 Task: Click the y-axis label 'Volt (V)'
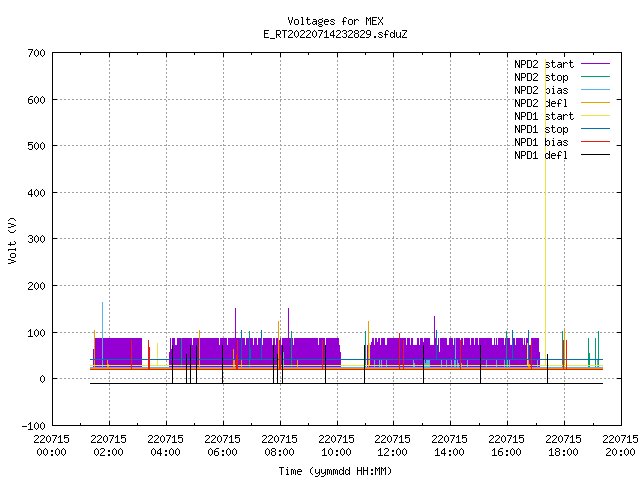[12, 240]
